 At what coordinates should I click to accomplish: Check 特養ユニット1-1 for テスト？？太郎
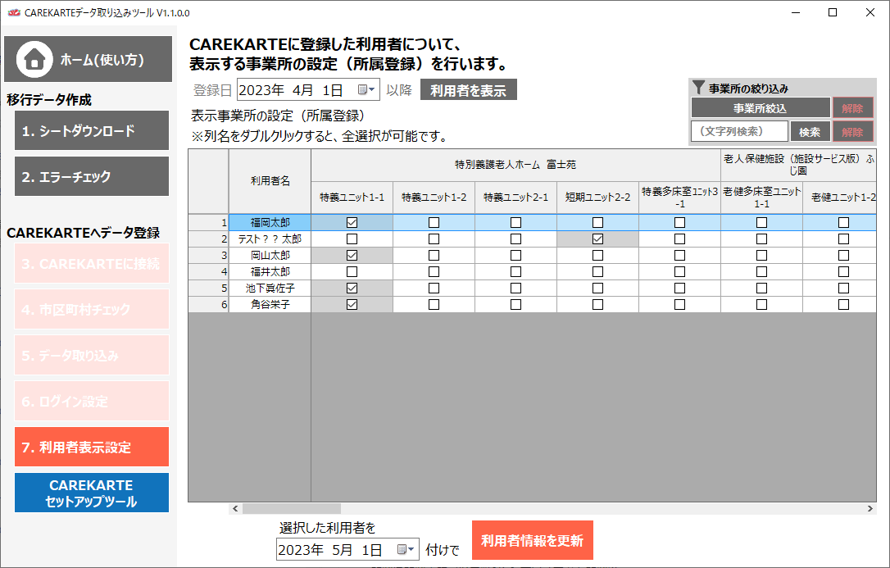pyautogui.click(x=352, y=239)
